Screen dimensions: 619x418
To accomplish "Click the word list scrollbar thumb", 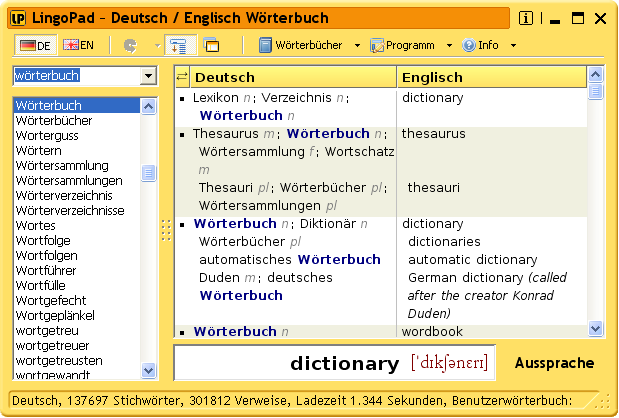I will pyautogui.click(x=148, y=173).
